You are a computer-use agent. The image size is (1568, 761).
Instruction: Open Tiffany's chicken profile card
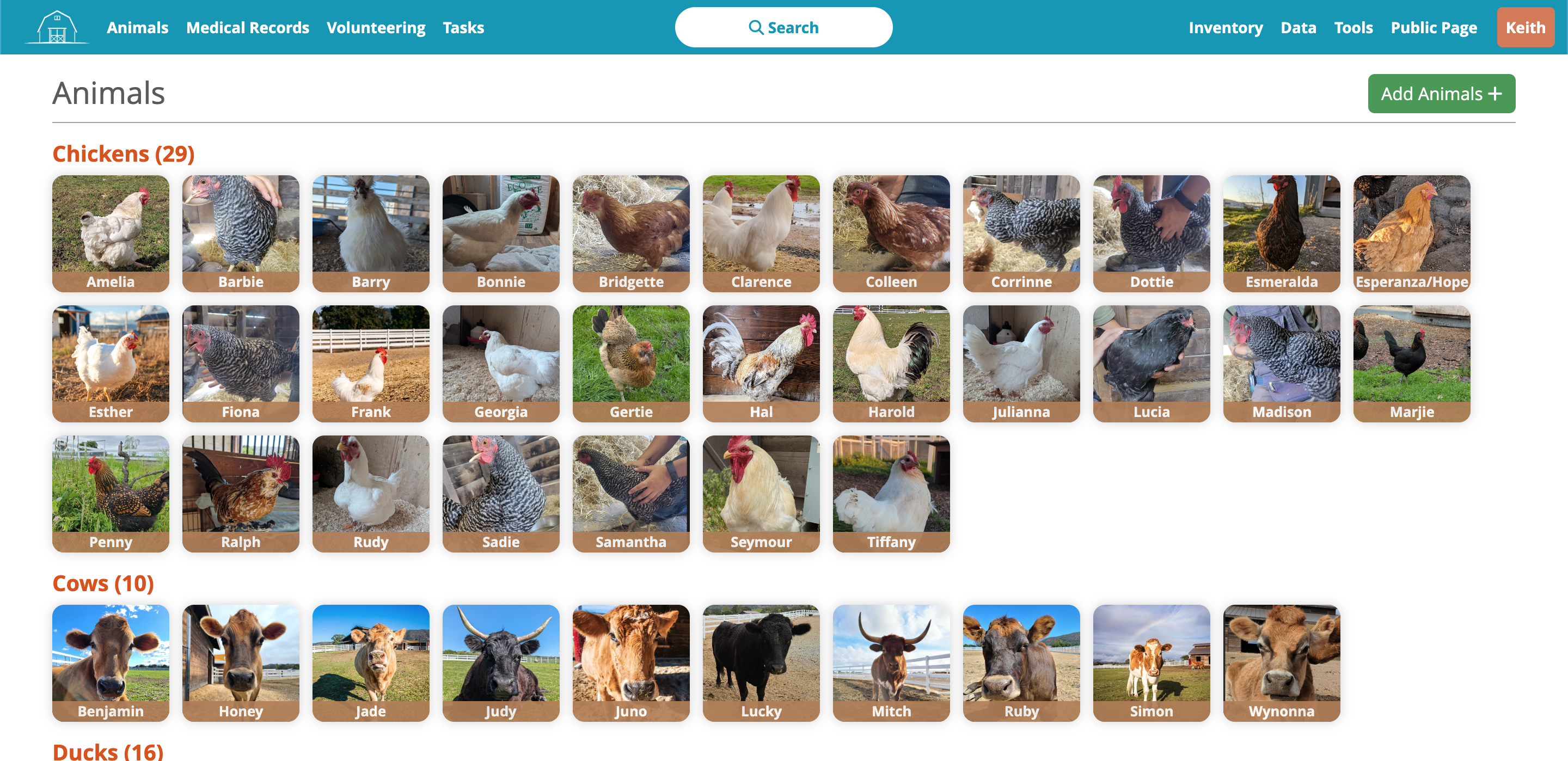pos(891,494)
